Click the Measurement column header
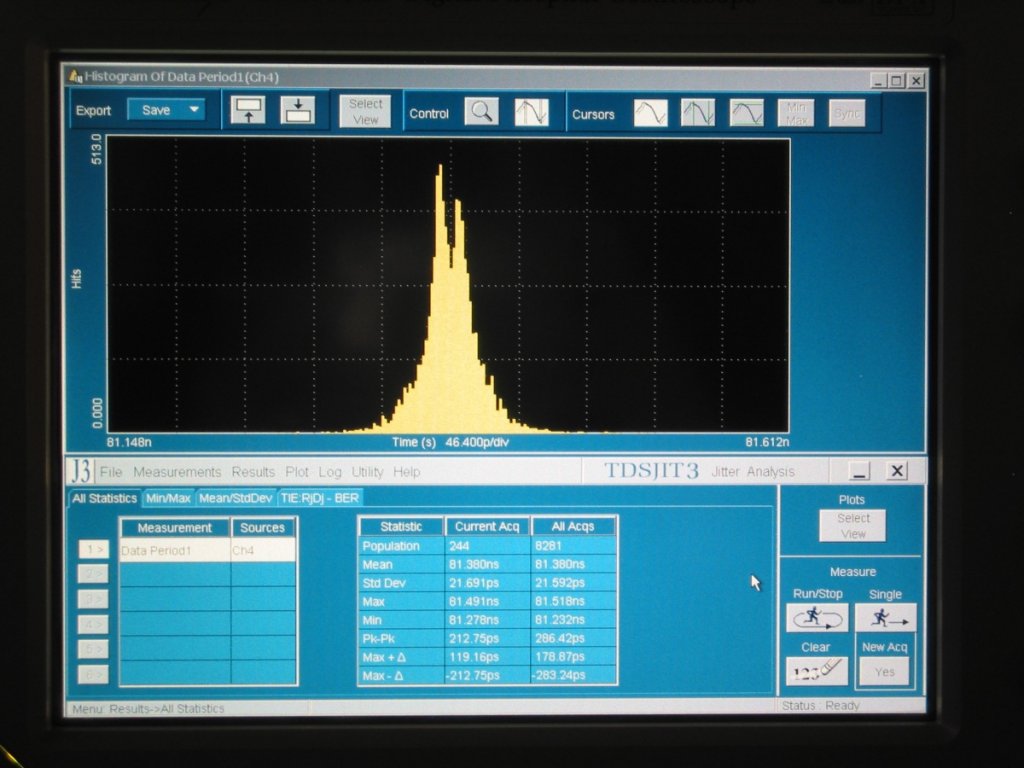The height and width of the screenshot is (768, 1024). (x=174, y=528)
